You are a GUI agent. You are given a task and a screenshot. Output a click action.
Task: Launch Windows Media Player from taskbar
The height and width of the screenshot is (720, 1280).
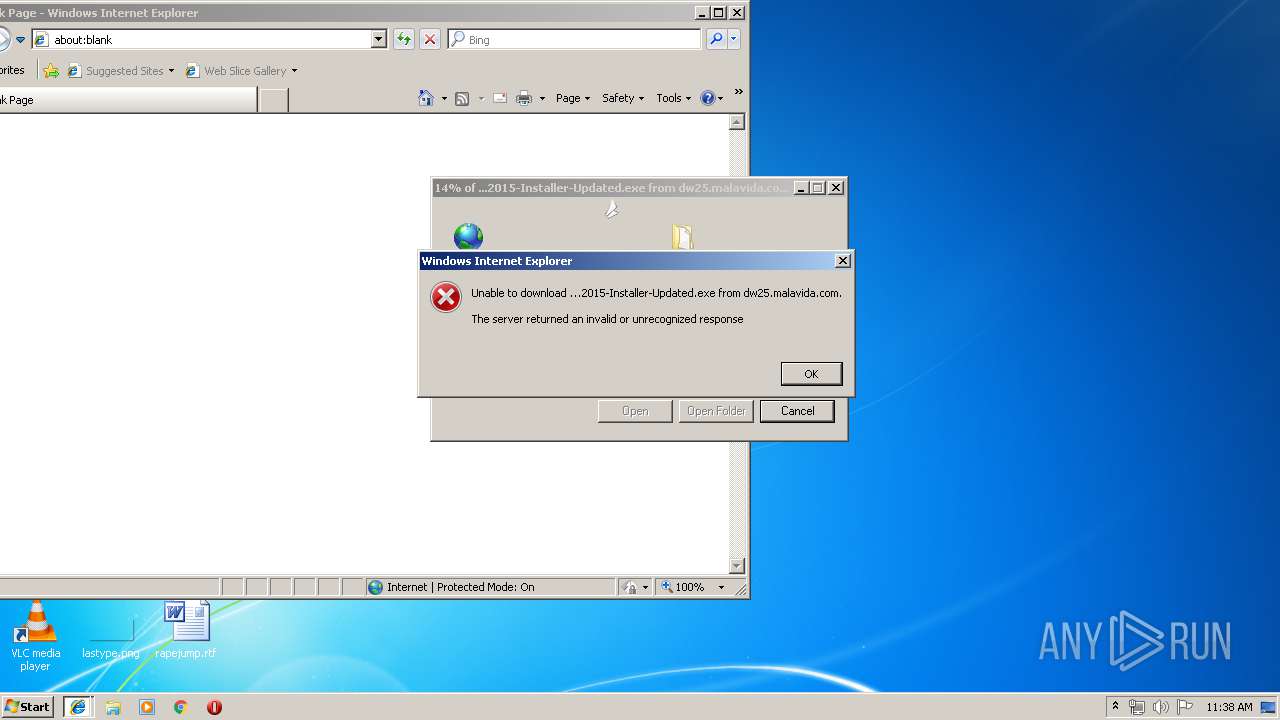147,707
